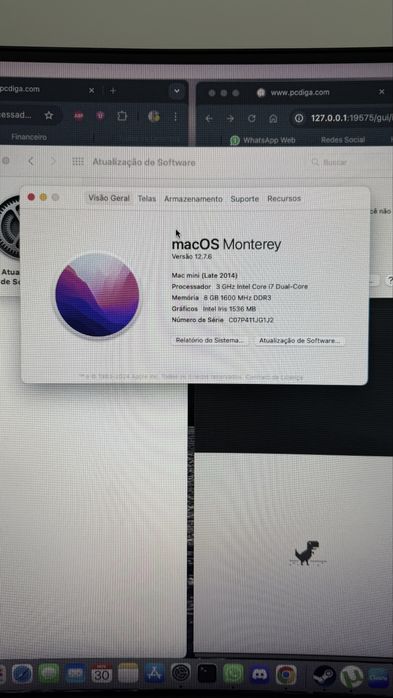This screenshot has height=698, width=393.
Task: Open Steam in the Dock
Action: click(324, 676)
